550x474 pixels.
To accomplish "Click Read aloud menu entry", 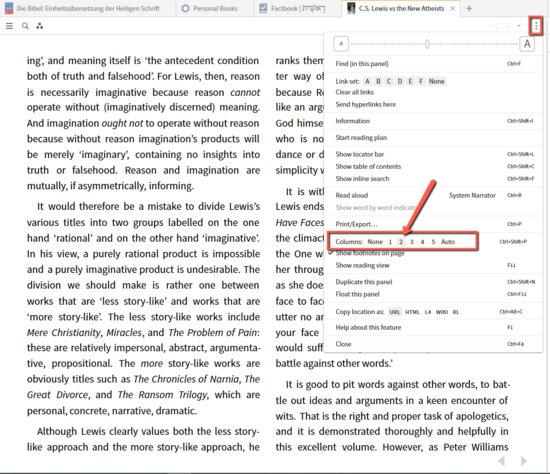I will (x=352, y=195).
